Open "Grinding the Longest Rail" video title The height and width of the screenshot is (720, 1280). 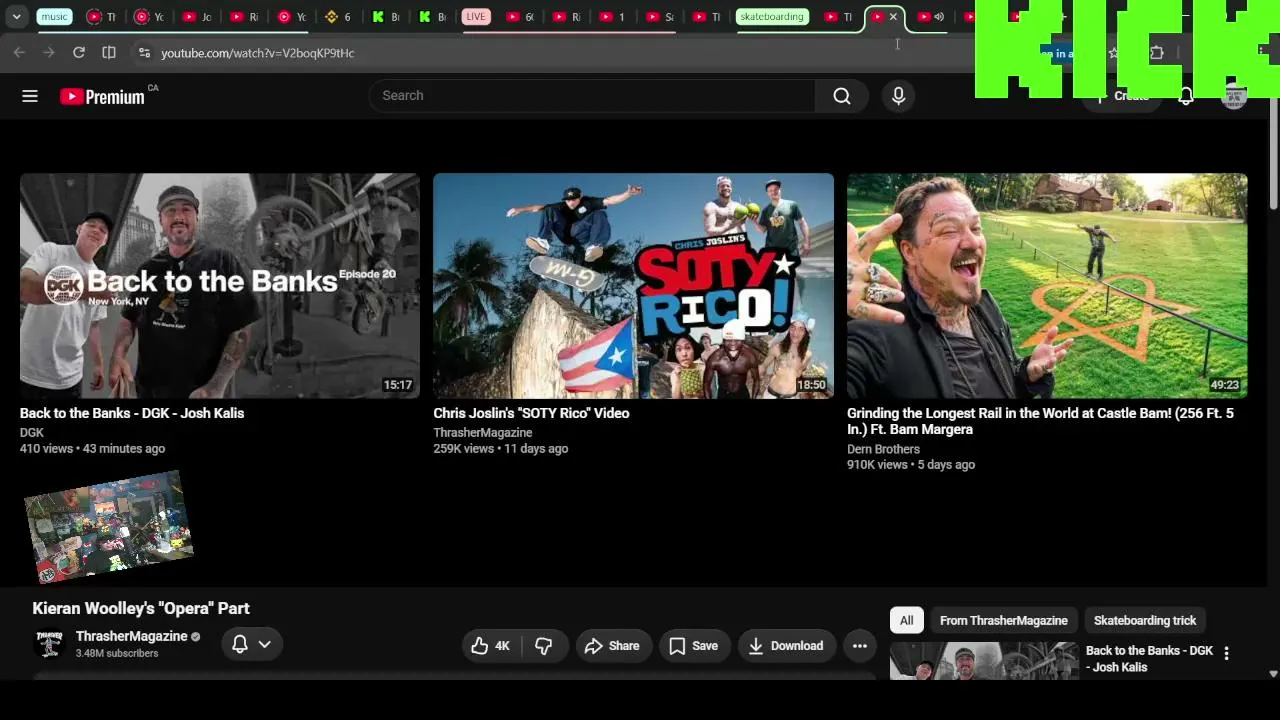(1040, 421)
